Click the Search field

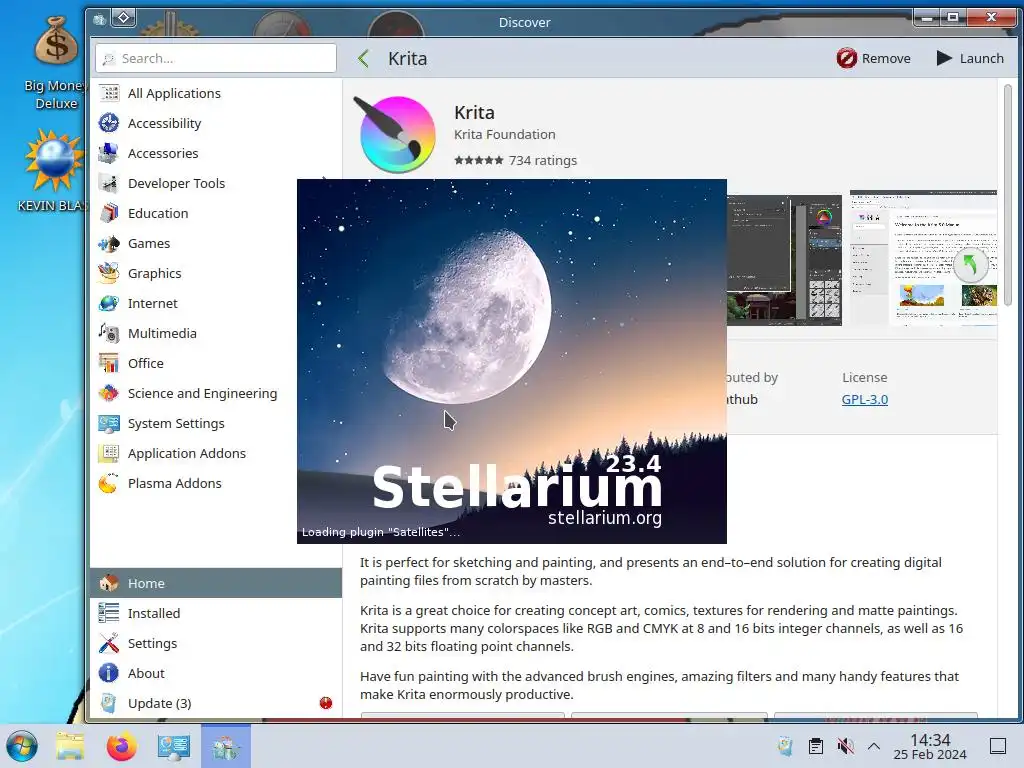pyautogui.click(x=216, y=58)
